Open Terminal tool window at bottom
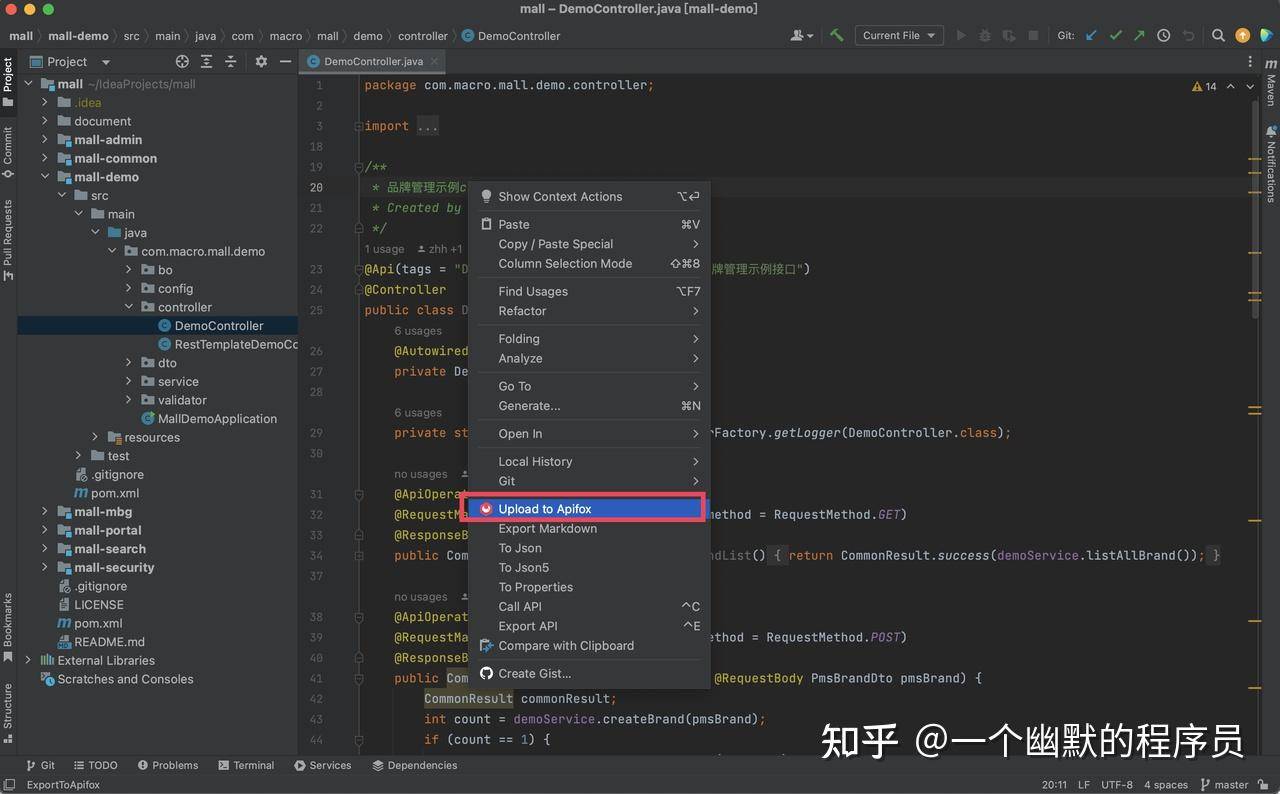Image resolution: width=1280 pixels, height=794 pixels. [x=244, y=765]
